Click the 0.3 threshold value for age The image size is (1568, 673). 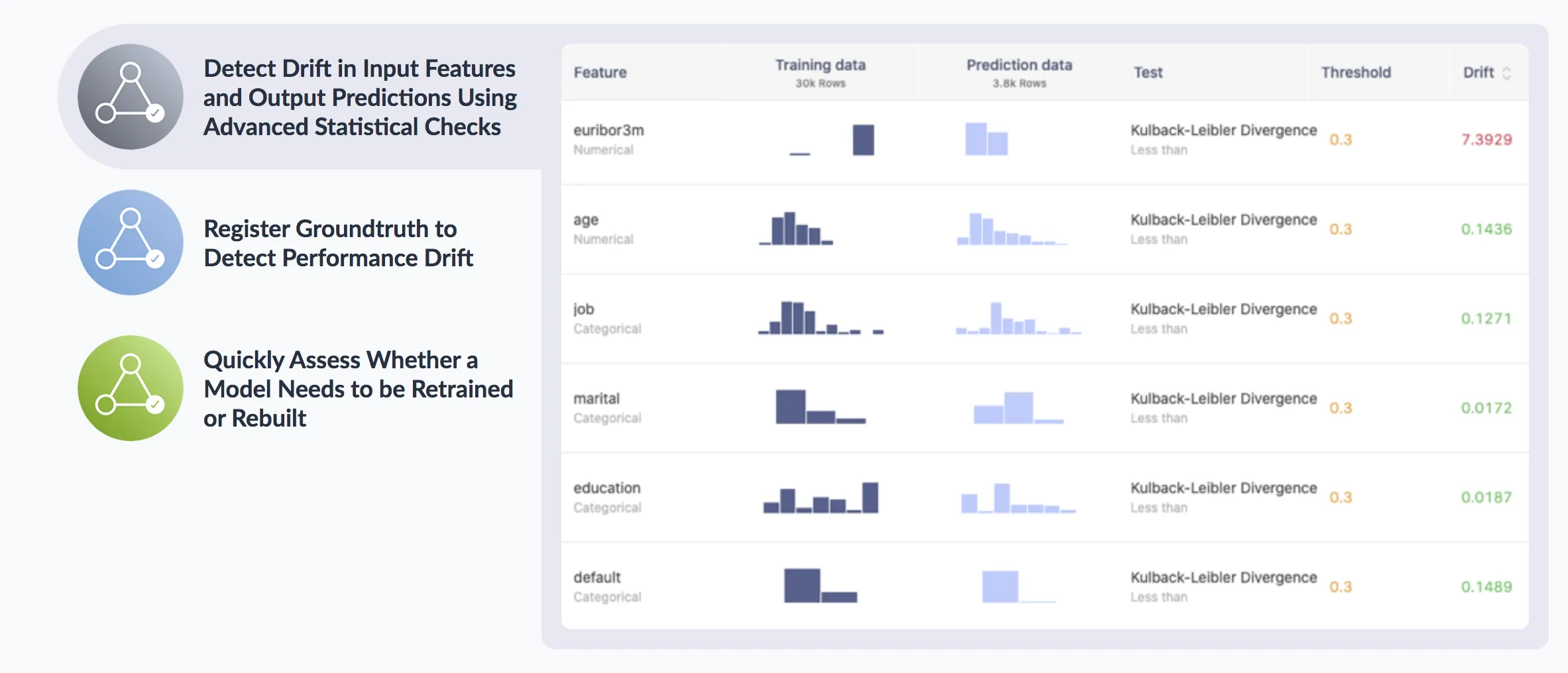(1340, 229)
